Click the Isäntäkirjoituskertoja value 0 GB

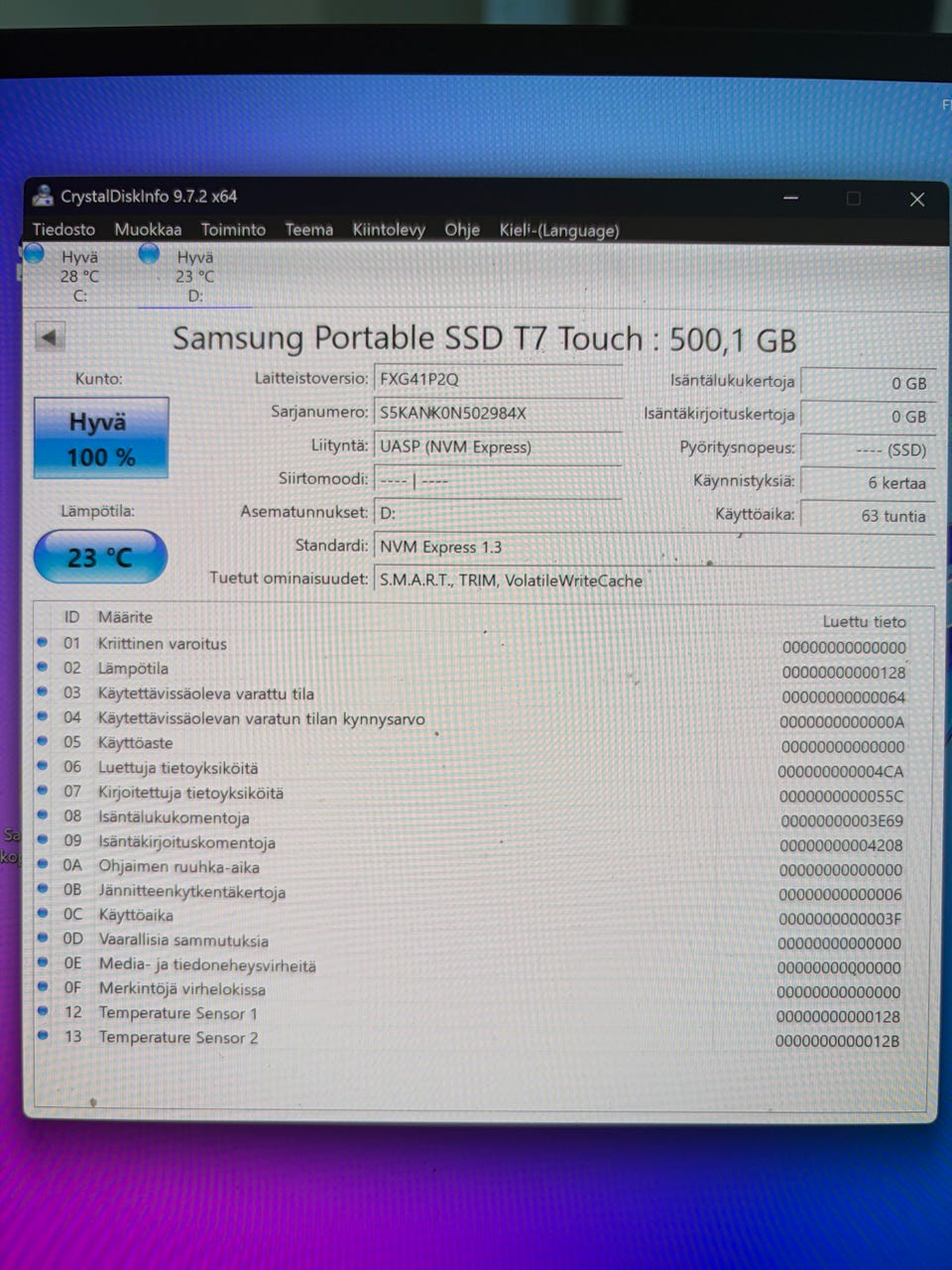[868, 416]
